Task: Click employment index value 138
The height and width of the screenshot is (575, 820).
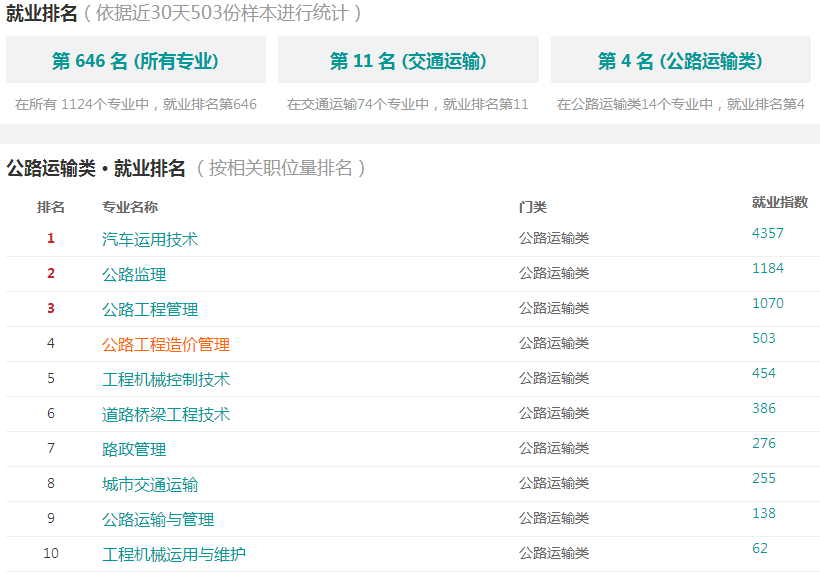Action: point(764,513)
